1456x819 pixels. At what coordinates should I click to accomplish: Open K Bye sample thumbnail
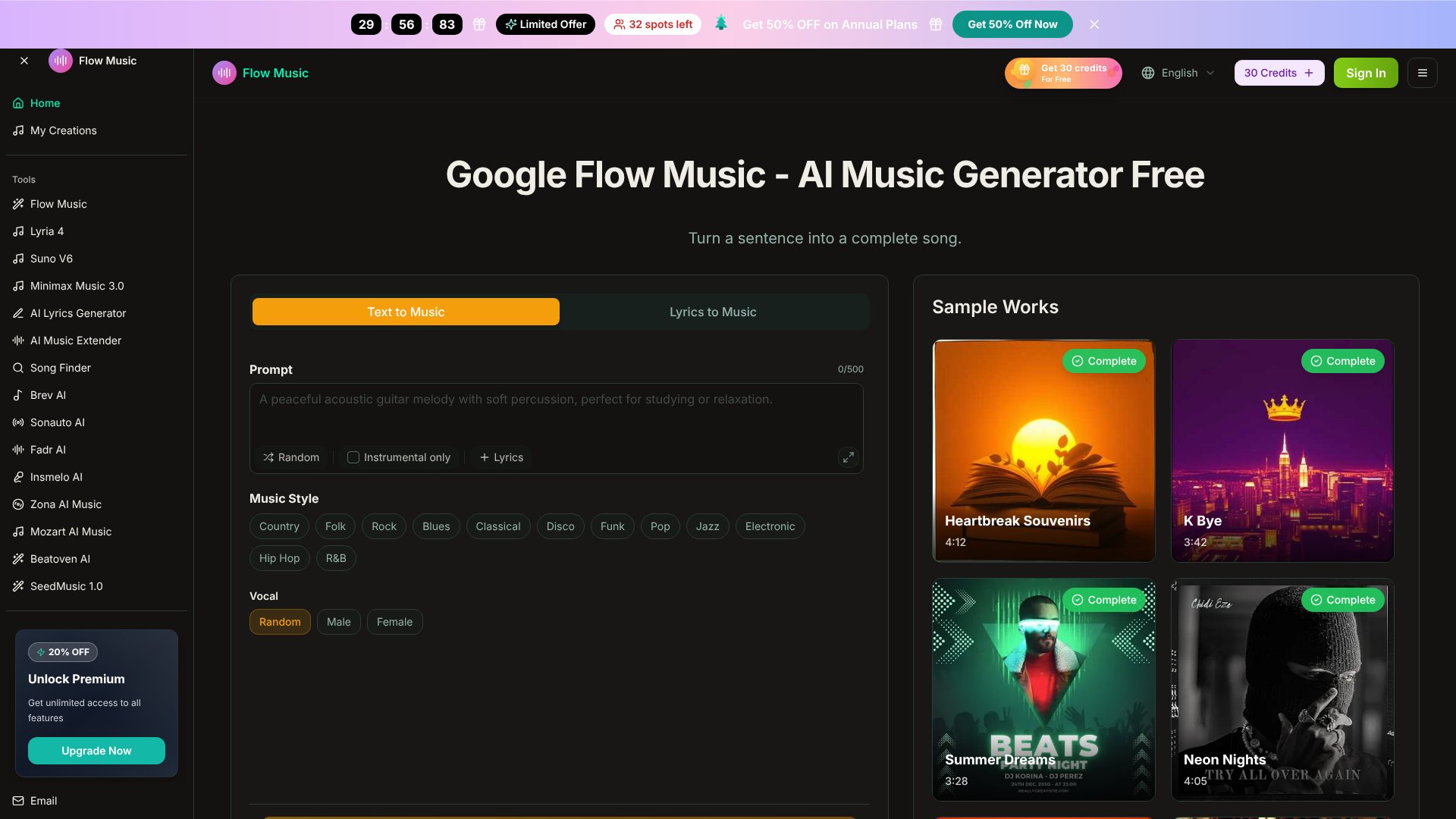pos(1282,450)
